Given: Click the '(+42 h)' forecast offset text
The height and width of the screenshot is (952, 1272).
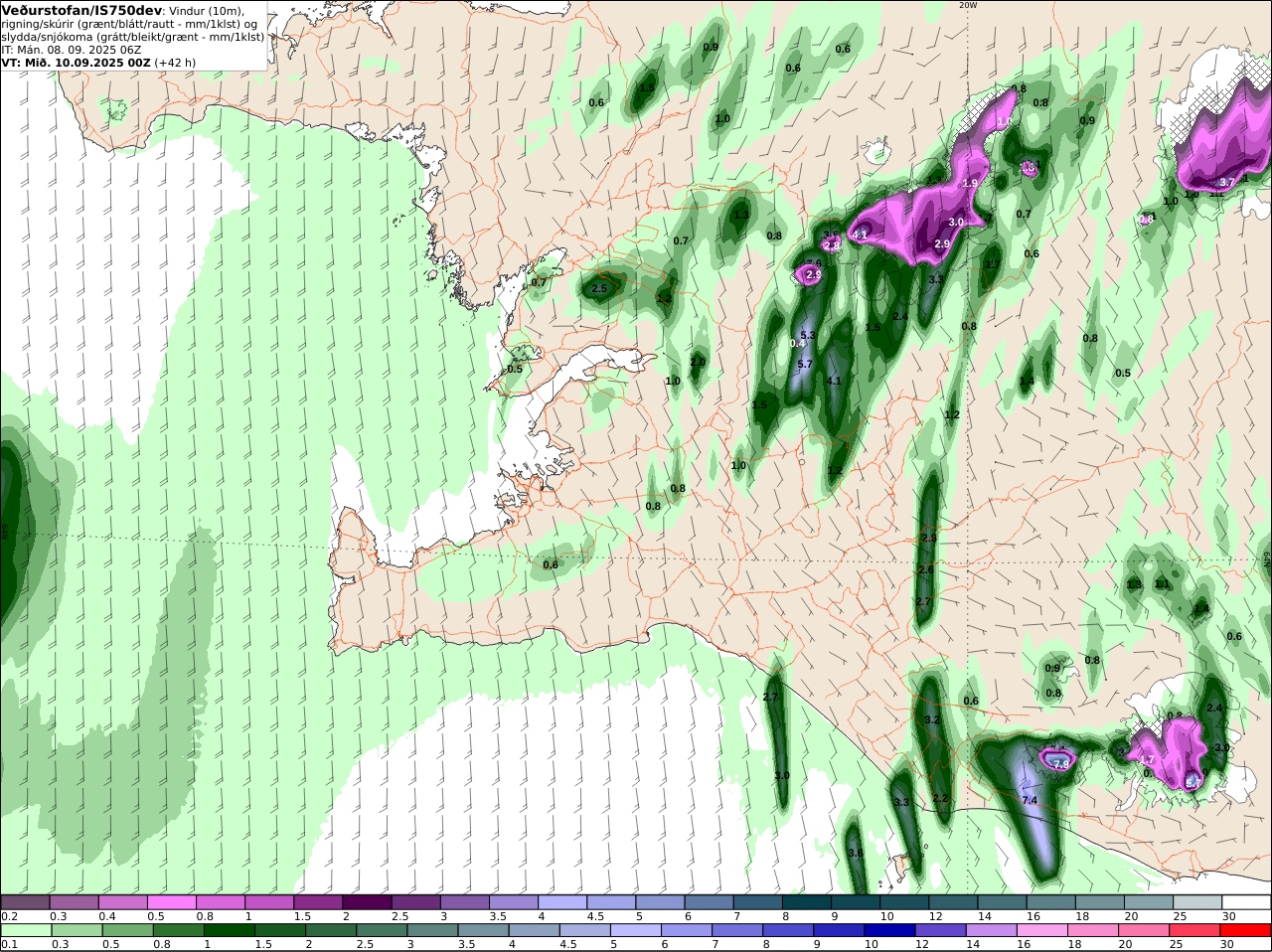Looking at the screenshot, I should pyautogui.click(x=176, y=63).
